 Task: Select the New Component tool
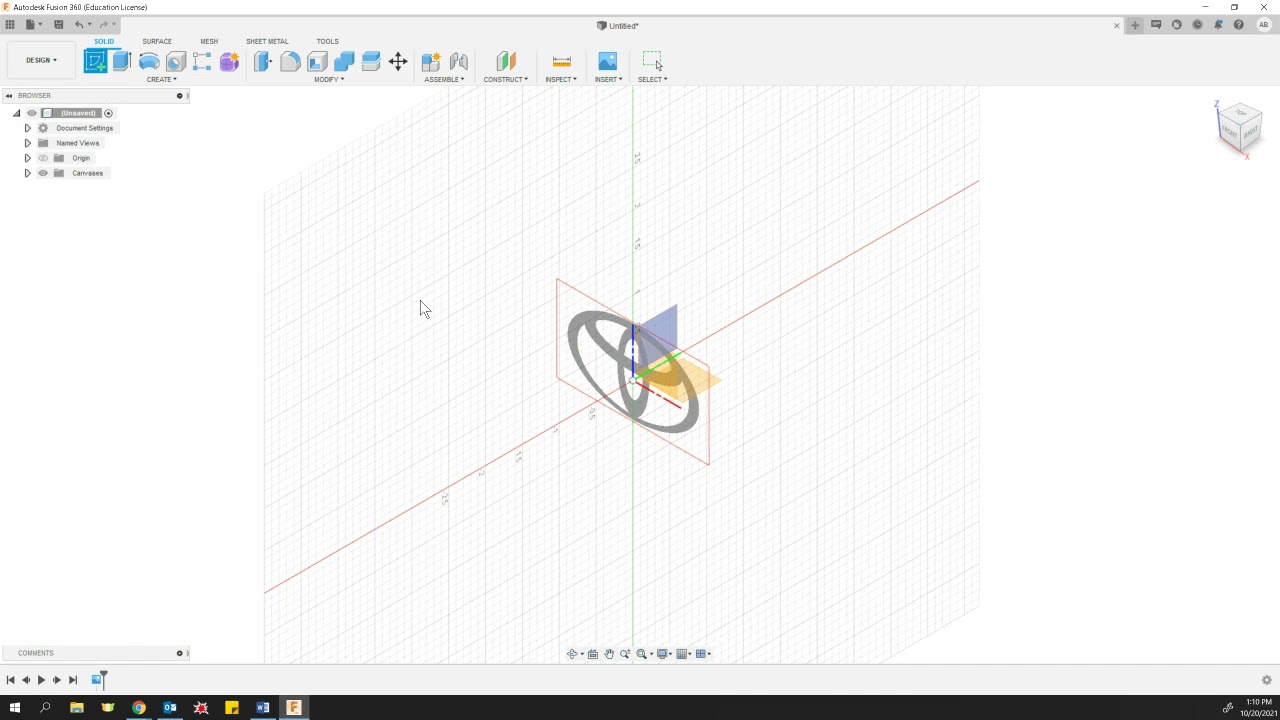click(431, 61)
